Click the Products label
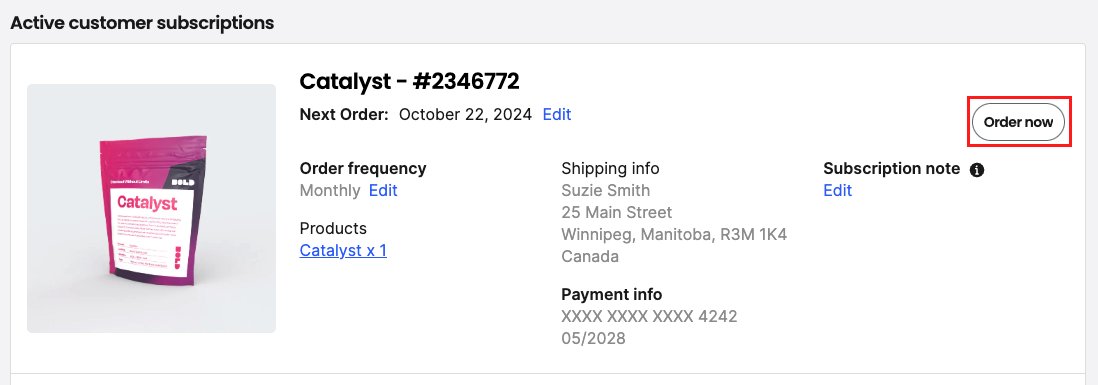The image size is (1098, 385). [333, 229]
